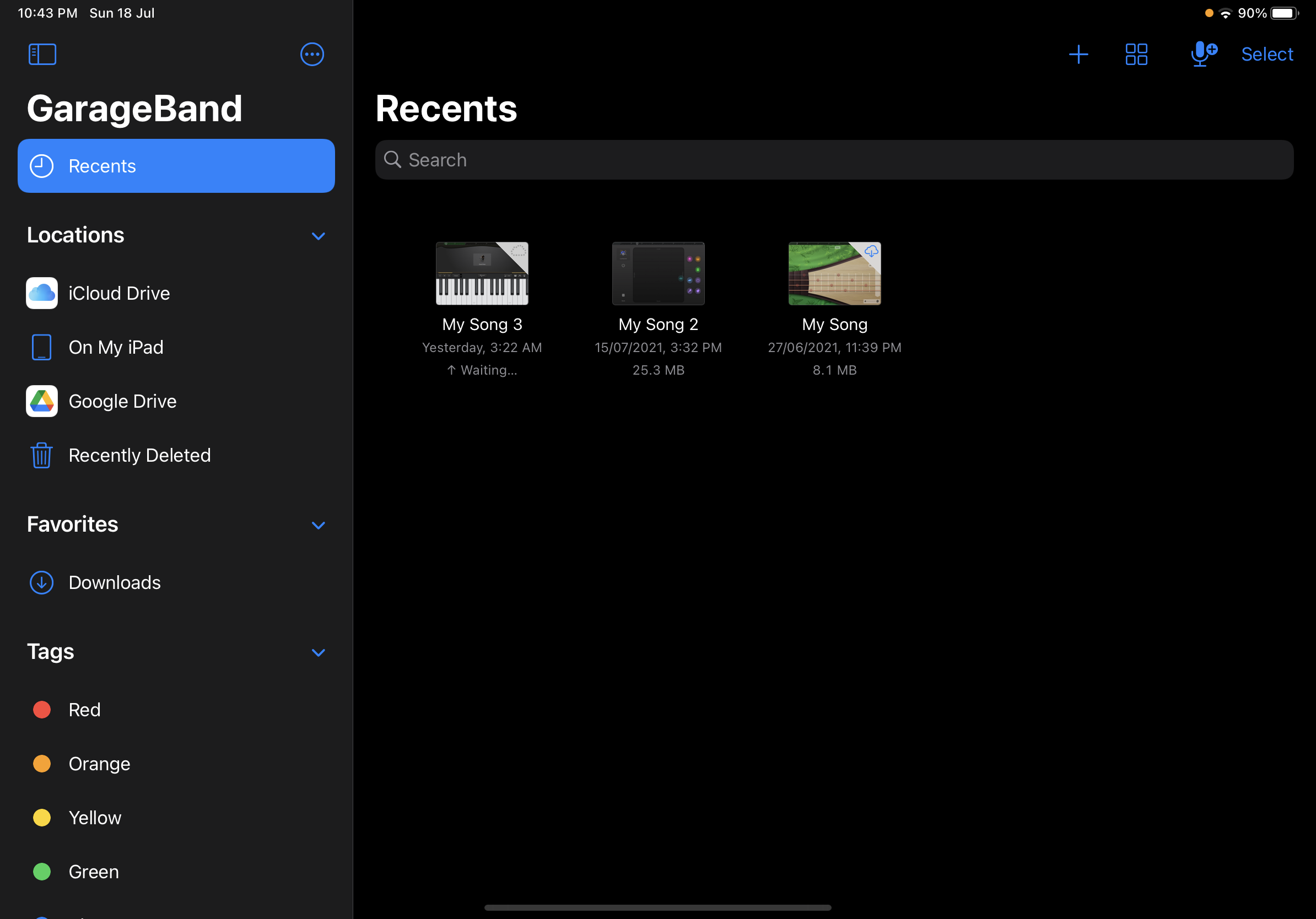
Task: Tap the Select button
Action: click(1267, 55)
